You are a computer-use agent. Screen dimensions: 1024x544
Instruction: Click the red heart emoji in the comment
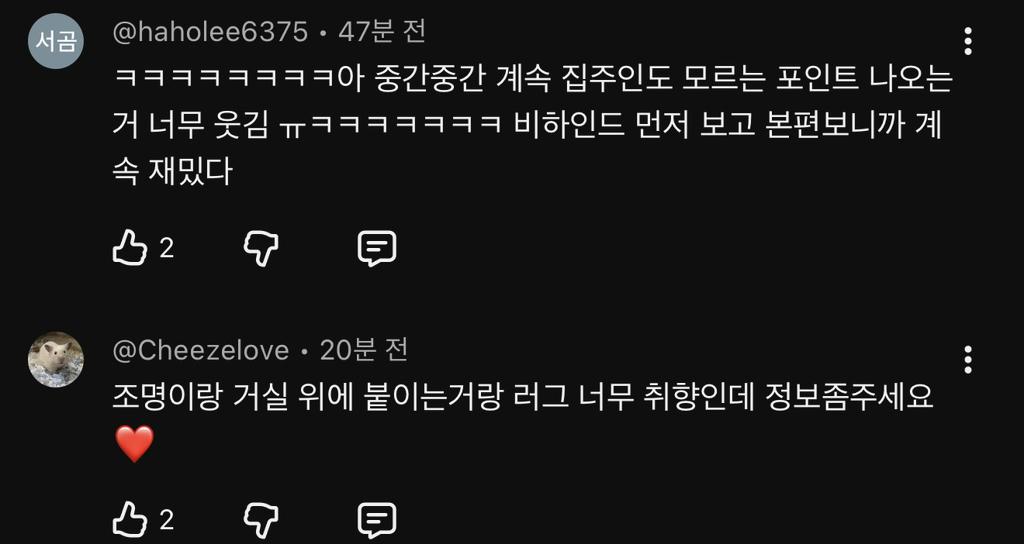coord(135,443)
